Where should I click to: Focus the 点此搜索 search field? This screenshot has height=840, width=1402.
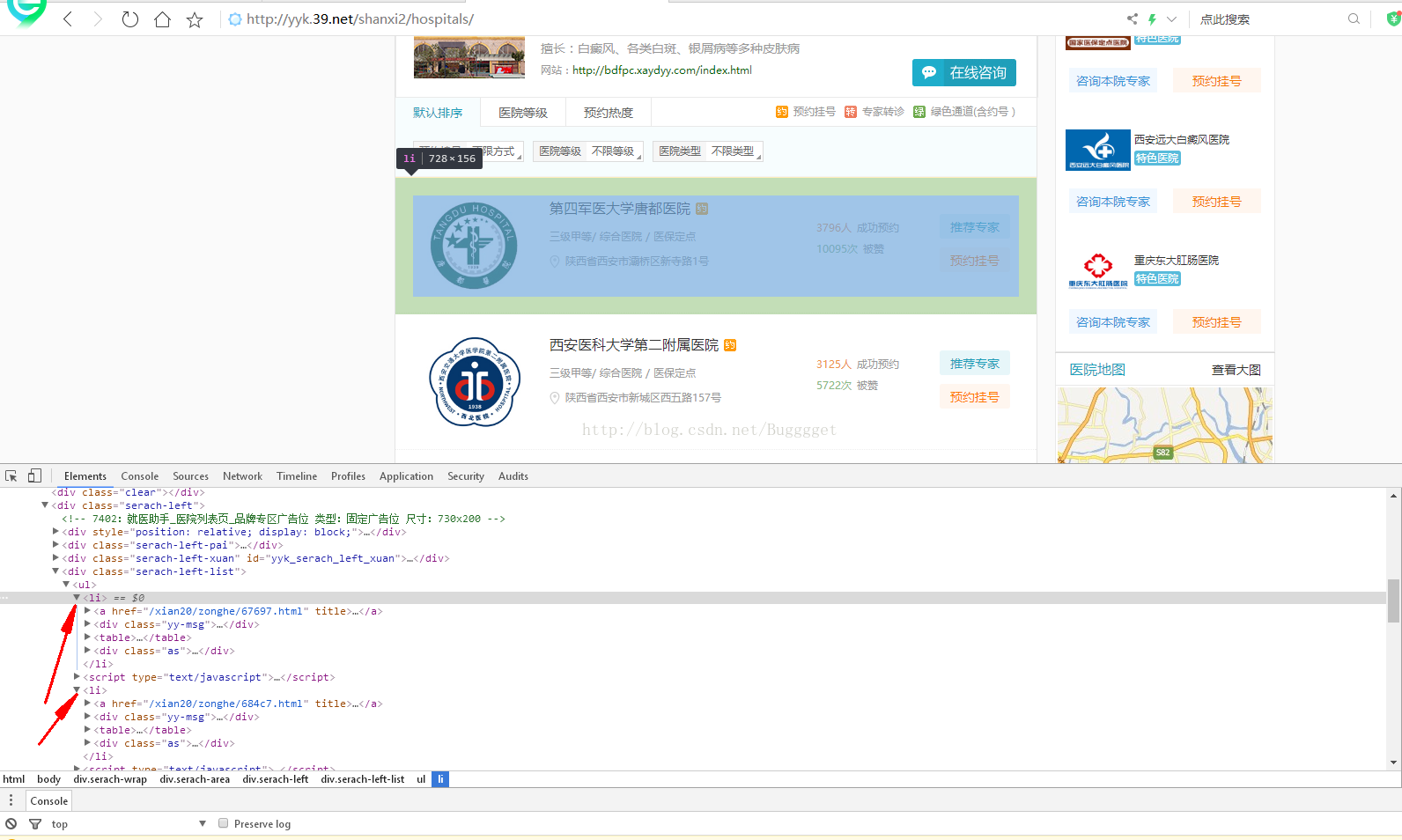(x=1268, y=18)
